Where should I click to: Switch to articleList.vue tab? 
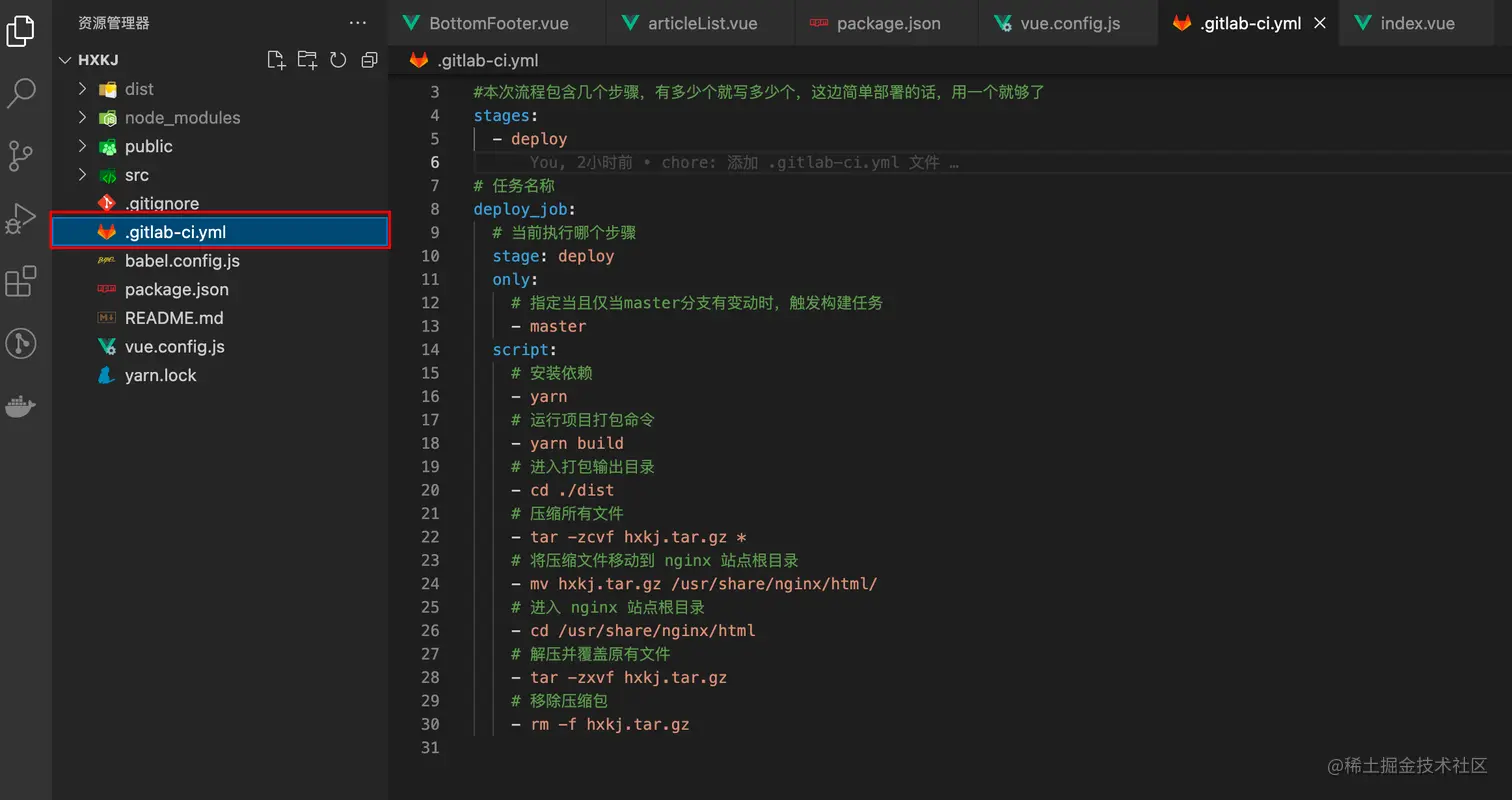pyautogui.click(x=700, y=23)
